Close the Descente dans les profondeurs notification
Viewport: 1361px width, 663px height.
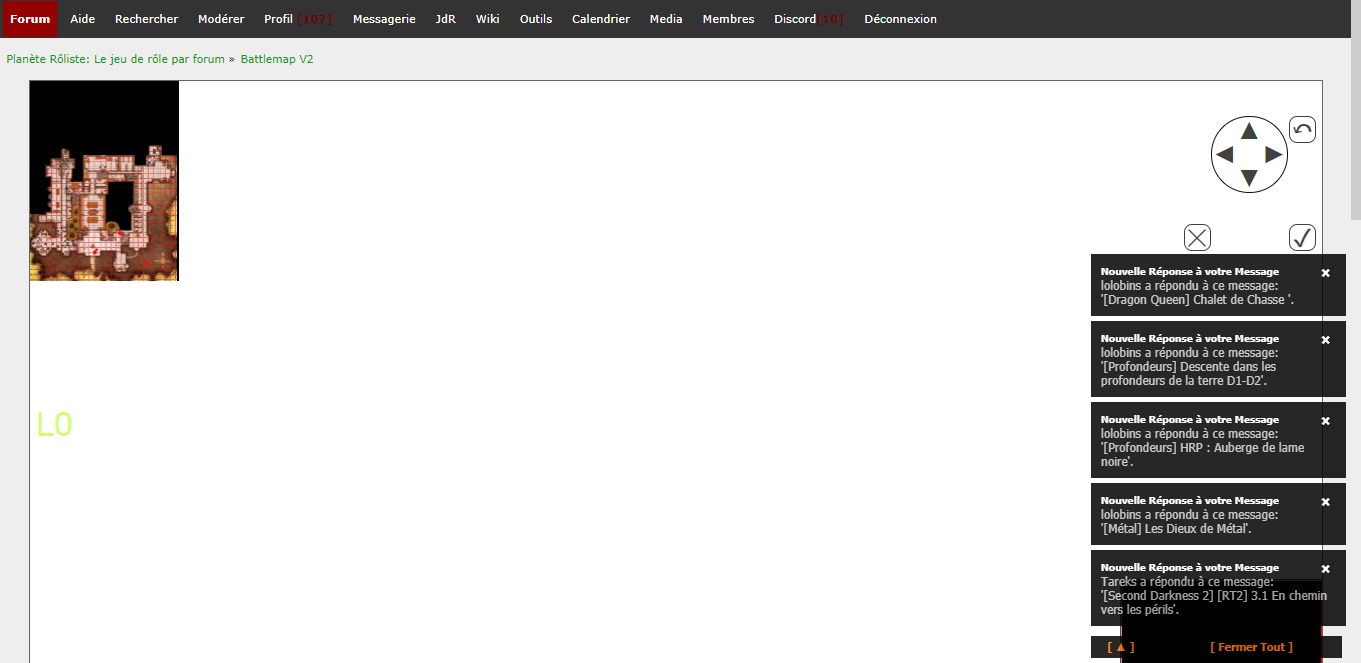click(x=1325, y=340)
